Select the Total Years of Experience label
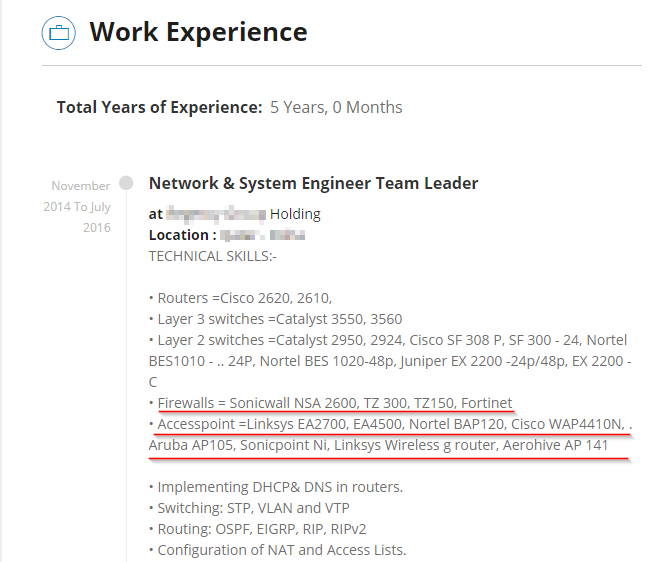Viewport: 657px width, 562px height. click(x=160, y=107)
